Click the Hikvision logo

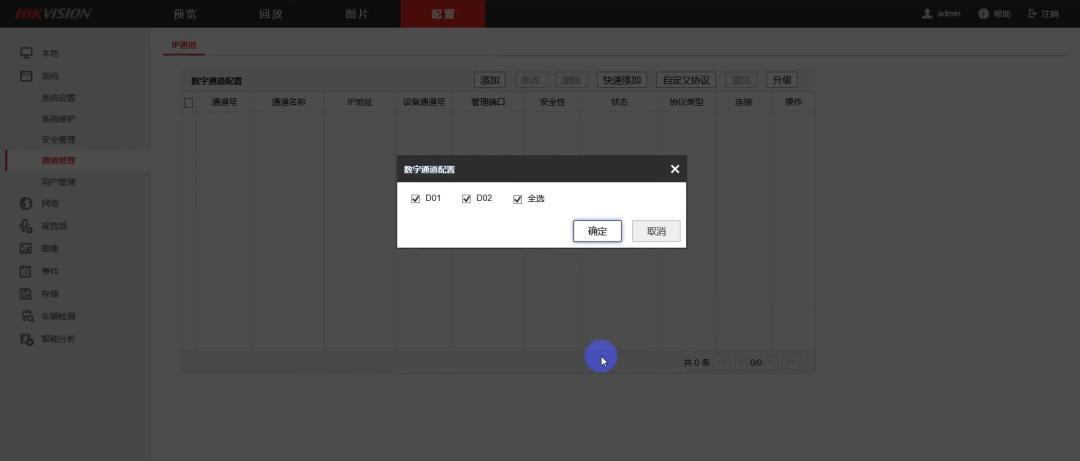click(53, 14)
